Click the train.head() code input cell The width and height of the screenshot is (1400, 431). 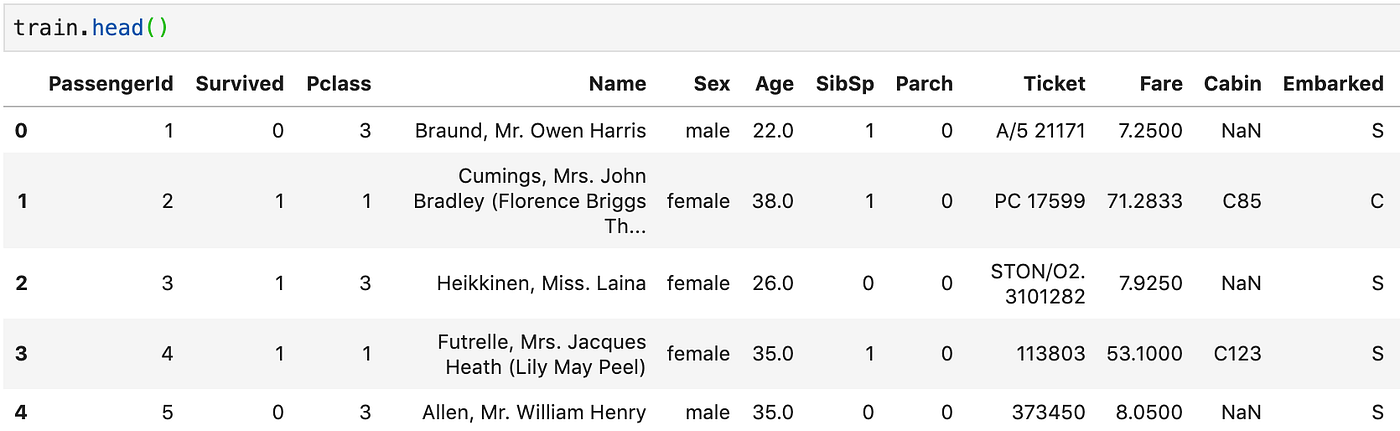coord(700,28)
